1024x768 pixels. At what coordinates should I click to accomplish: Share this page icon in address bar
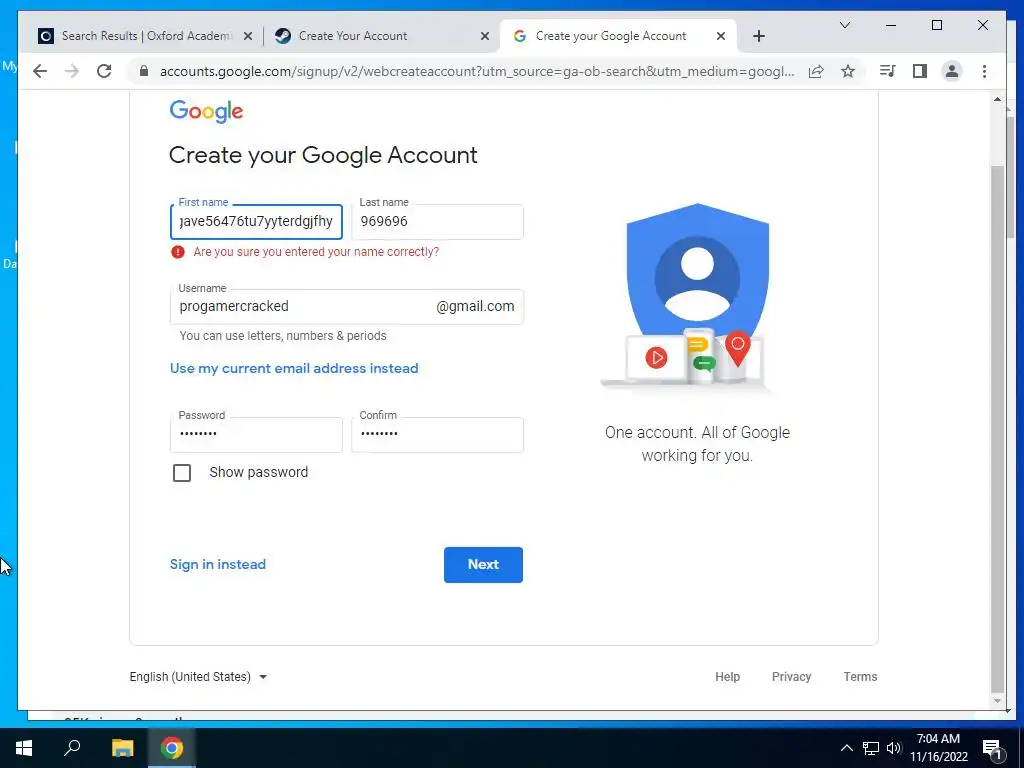tap(816, 71)
